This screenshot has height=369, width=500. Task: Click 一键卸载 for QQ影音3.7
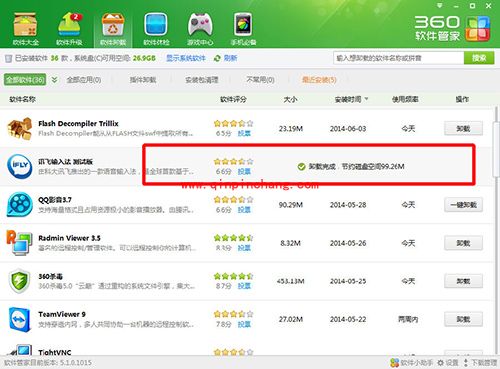point(463,204)
